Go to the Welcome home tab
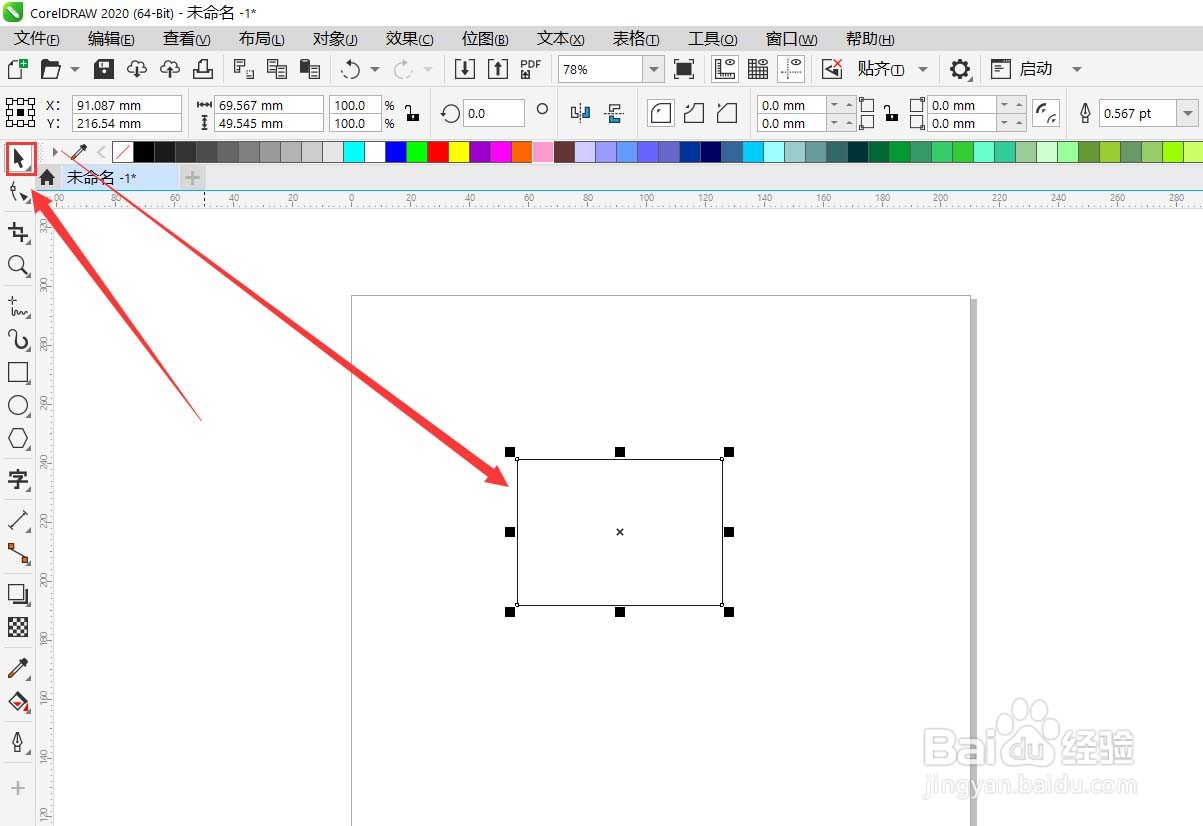The height and width of the screenshot is (826, 1203). pos(47,178)
